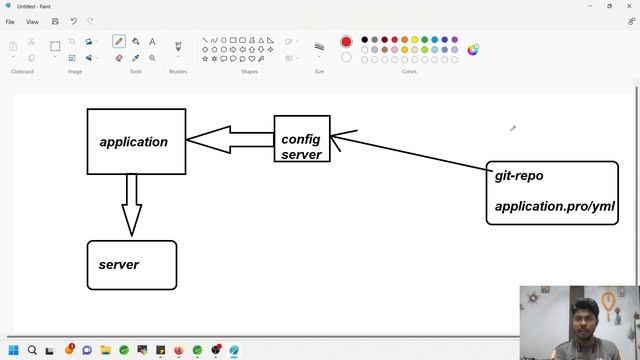Screen dimensions: 640x360
Task: Click the Cut scissors icon
Action: [x=31, y=41]
